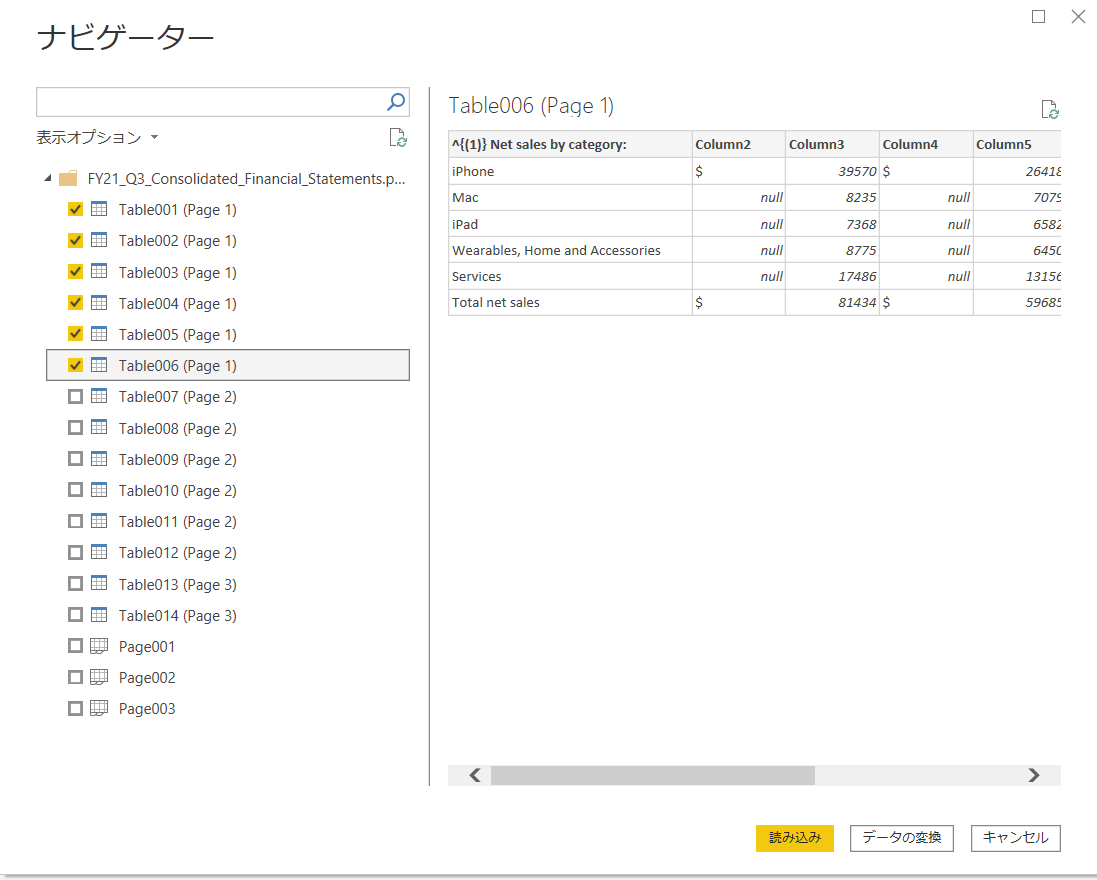Click the page icon for Page002
Screen dimensions: 1097x880
pyautogui.click(x=99, y=677)
